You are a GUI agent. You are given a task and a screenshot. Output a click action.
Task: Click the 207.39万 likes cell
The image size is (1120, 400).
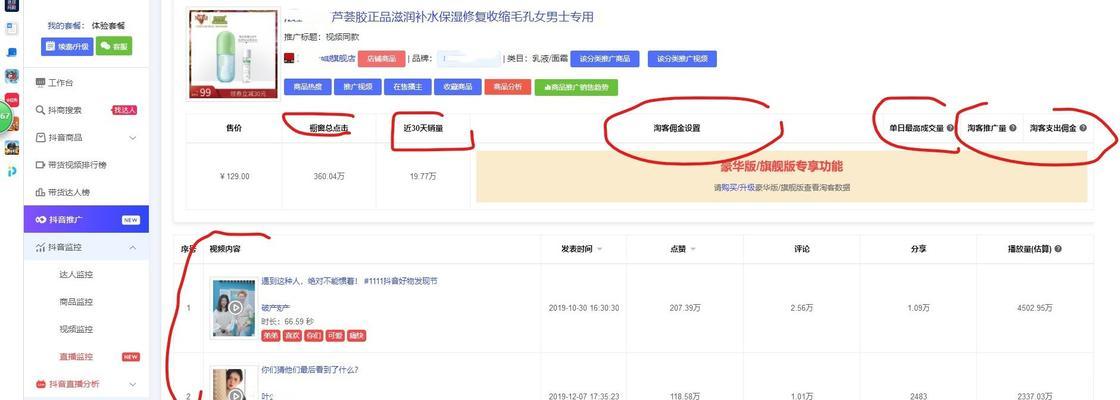(x=685, y=308)
